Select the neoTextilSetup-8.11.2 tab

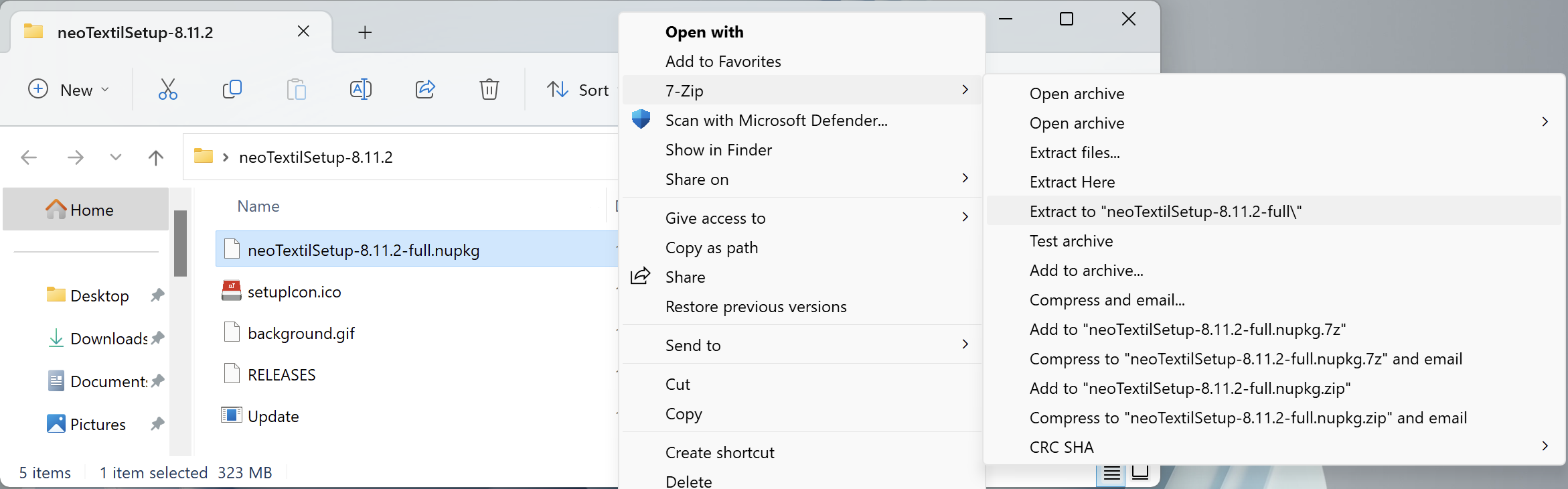[171, 32]
